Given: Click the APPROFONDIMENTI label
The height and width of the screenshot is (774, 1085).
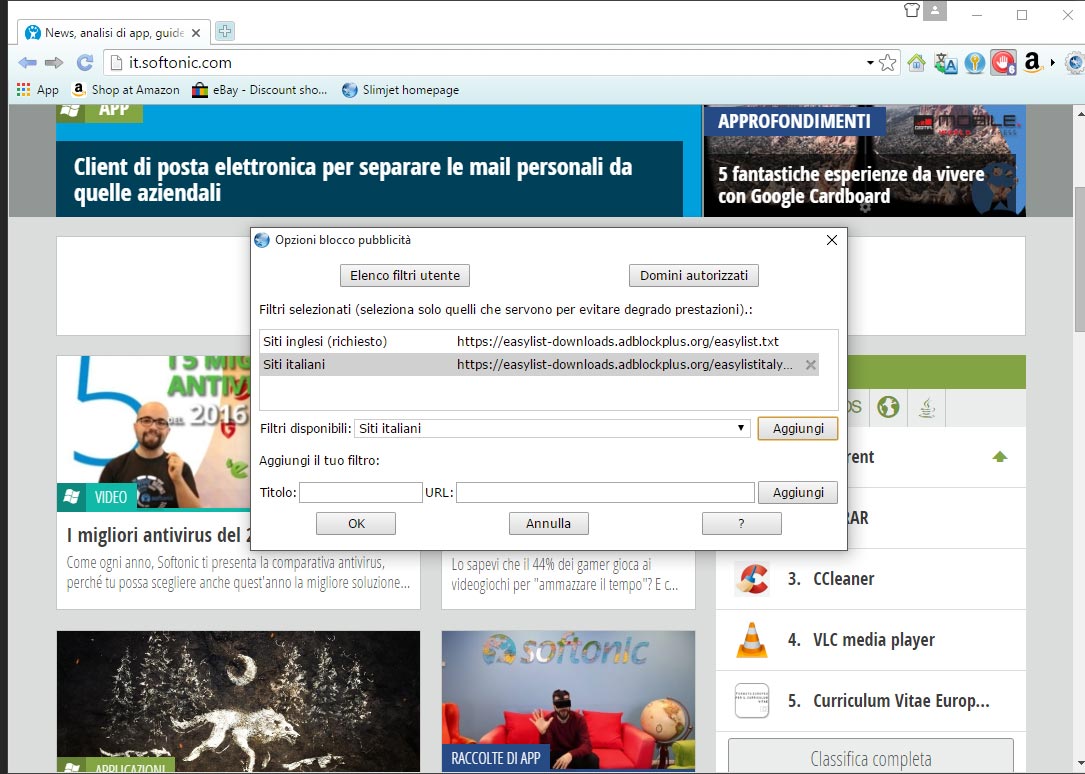Looking at the screenshot, I should 794,121.
